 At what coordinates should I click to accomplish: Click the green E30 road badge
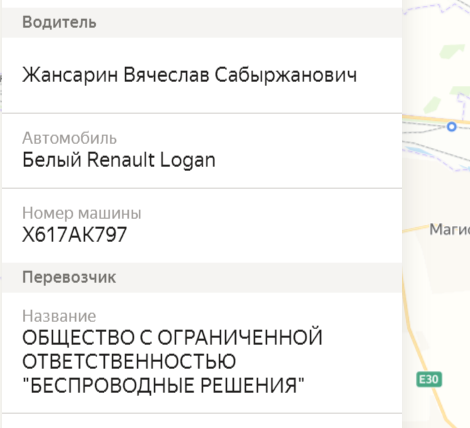pos(429,379)
